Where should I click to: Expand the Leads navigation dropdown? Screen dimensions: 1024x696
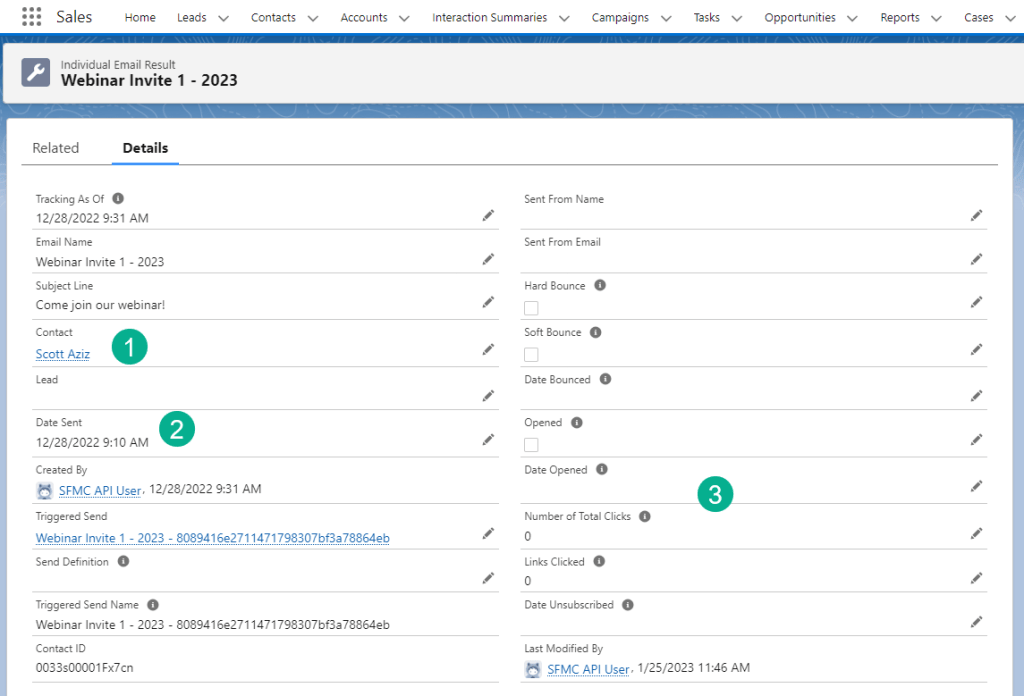tap(222, 17)
